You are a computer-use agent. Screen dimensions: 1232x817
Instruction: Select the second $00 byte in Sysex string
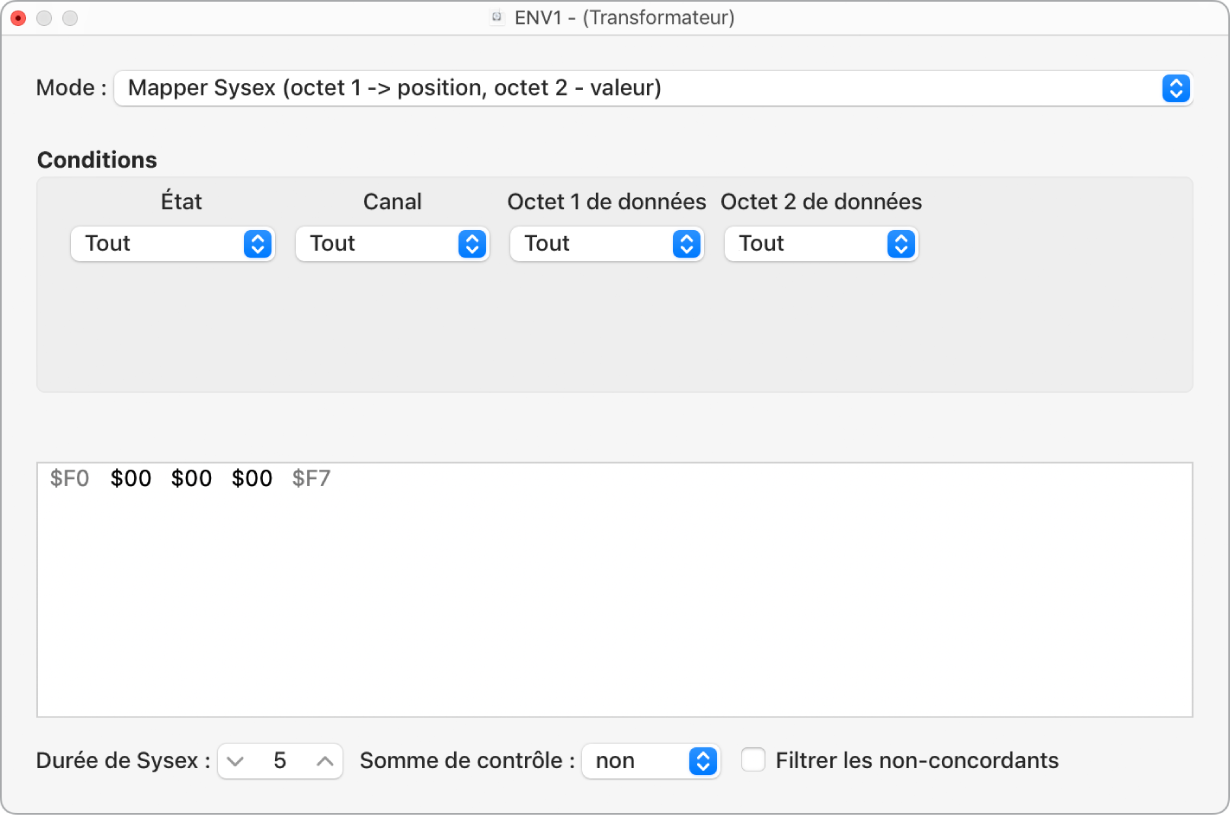click(x=191, y=479)
